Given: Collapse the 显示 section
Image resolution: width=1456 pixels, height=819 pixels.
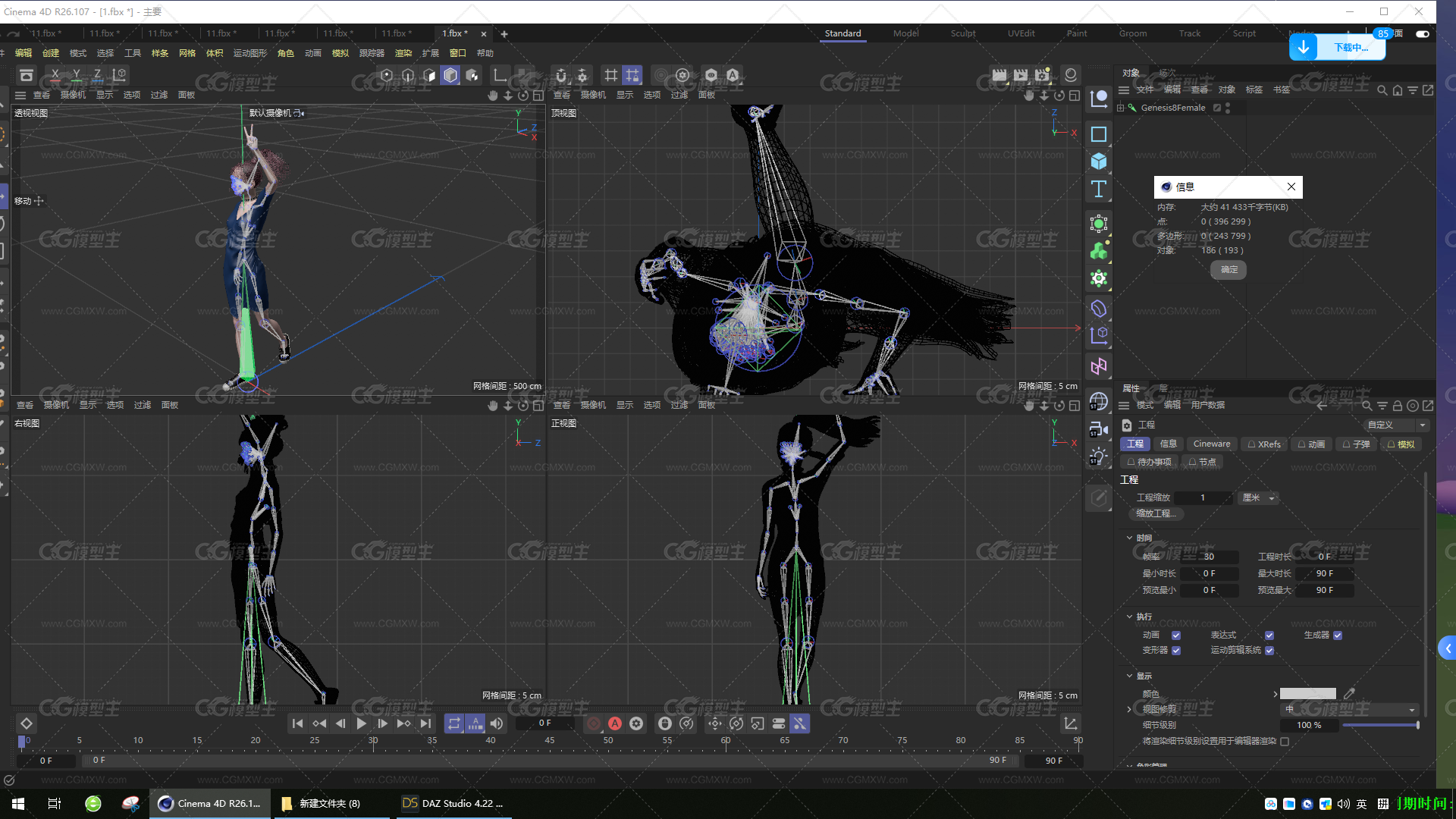Looking at the screenshot, I should (1129, 676).
